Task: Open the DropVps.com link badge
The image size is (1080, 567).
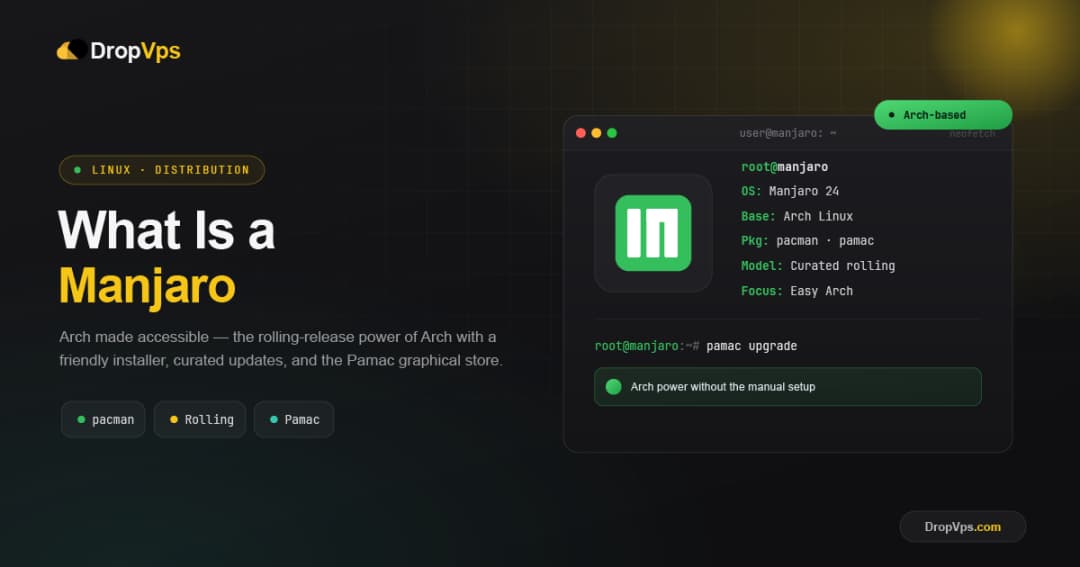Action: pyautogui.click(x=963, y=527)
